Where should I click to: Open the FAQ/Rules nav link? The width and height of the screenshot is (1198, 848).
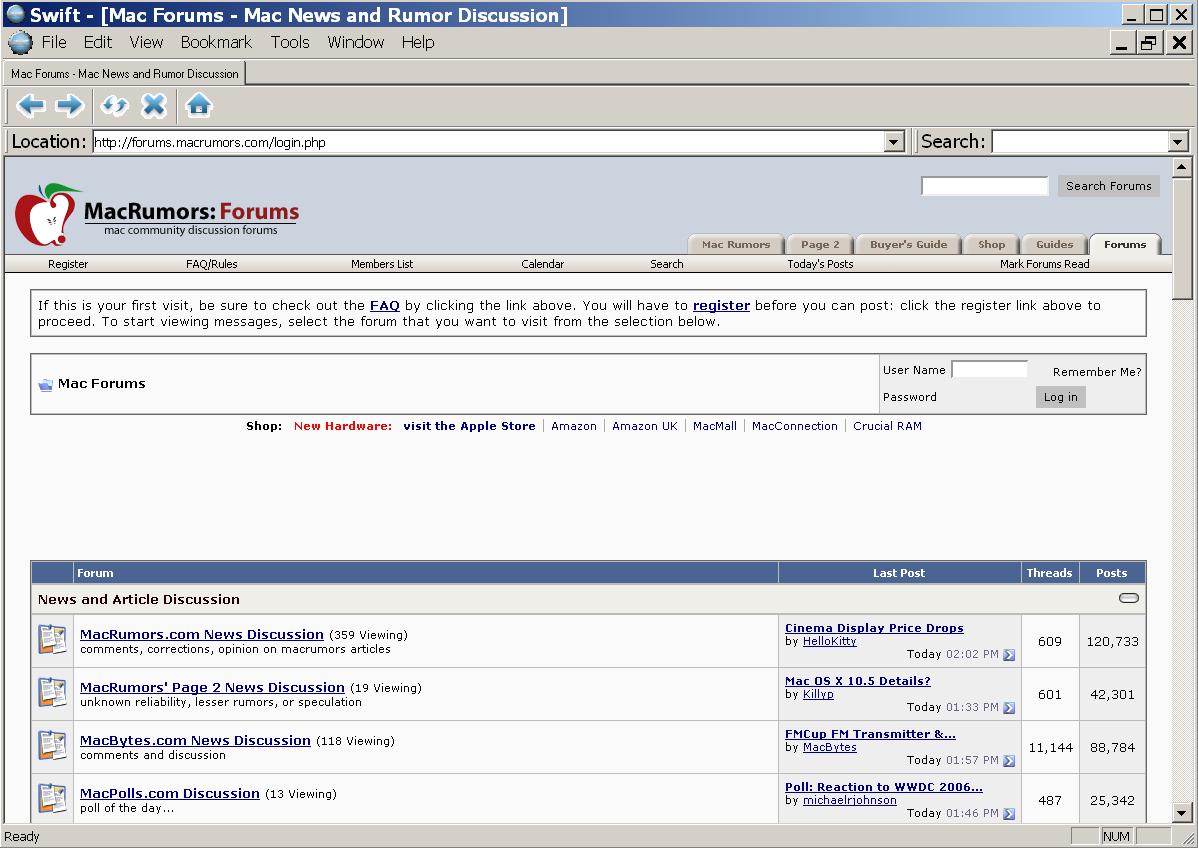[212, 264]
